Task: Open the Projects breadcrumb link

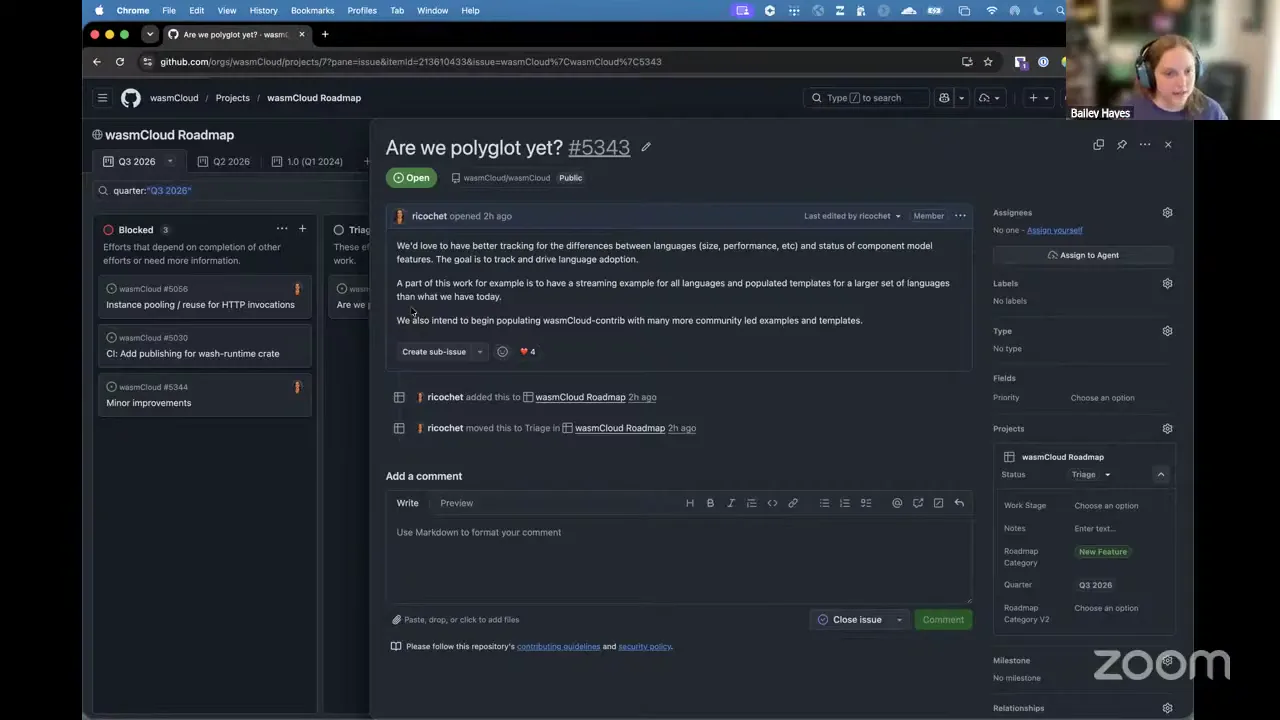Action: point(232,98)
